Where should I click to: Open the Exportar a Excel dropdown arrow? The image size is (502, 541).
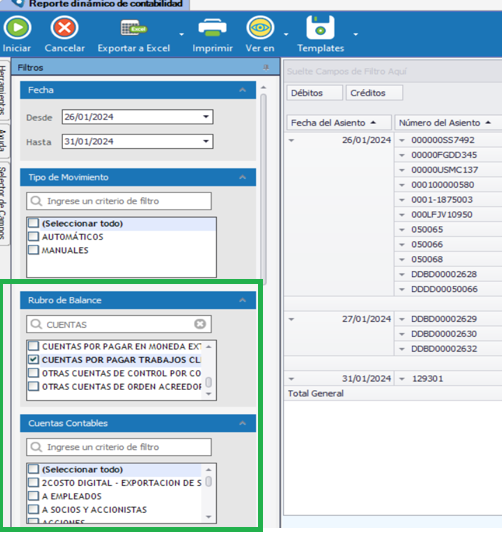(181, 34)
